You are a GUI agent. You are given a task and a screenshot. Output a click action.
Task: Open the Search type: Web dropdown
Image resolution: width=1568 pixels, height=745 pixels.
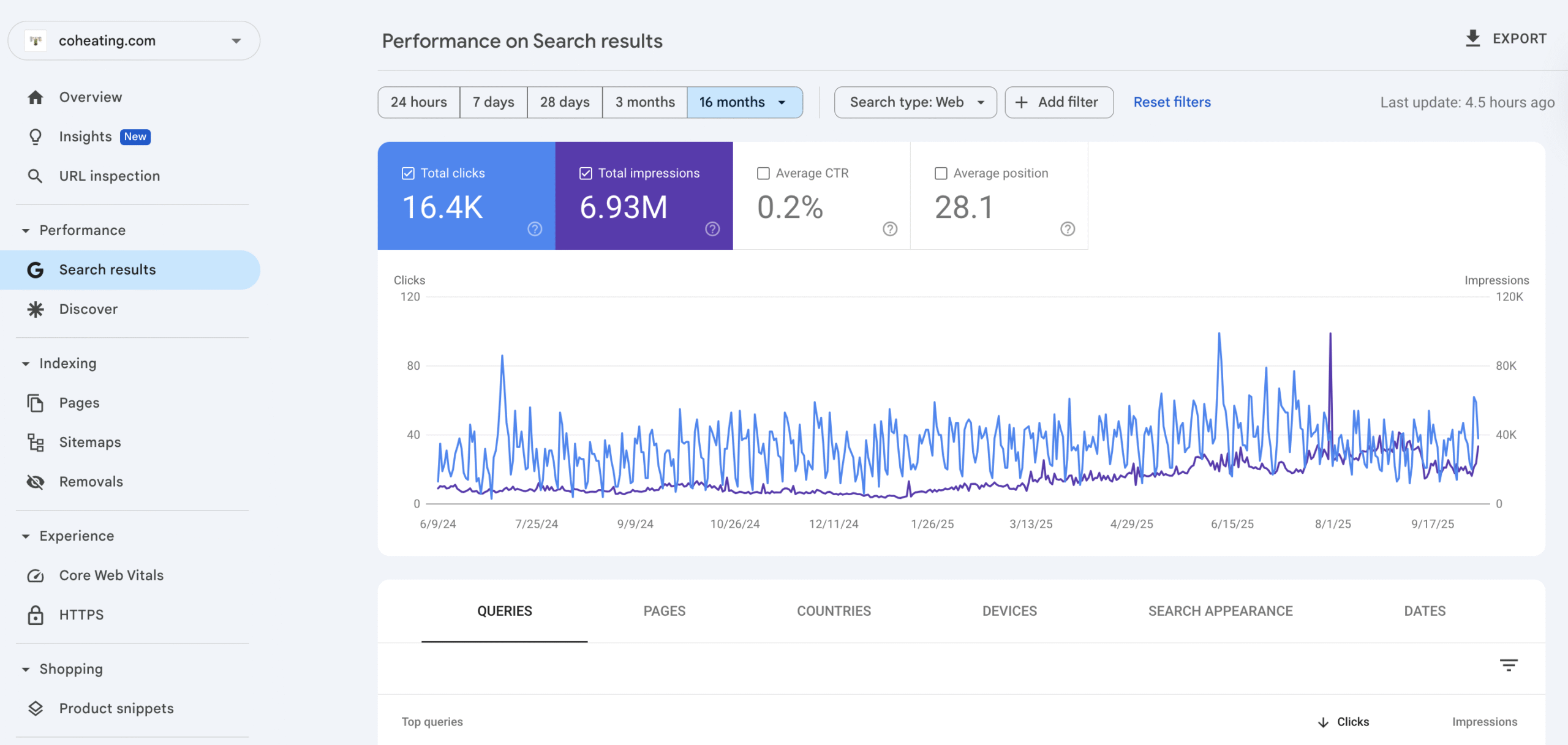(915, 102)
